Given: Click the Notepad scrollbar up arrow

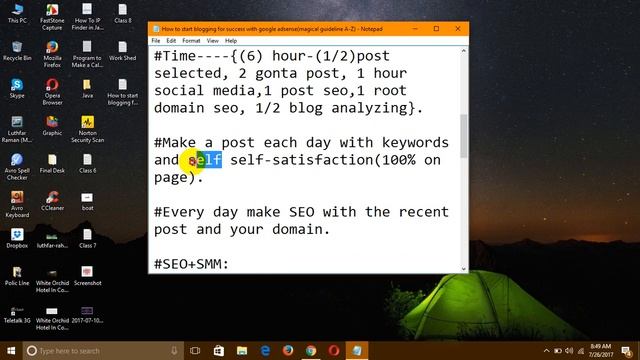Looking at the screenshot, I should click(464, 51).
